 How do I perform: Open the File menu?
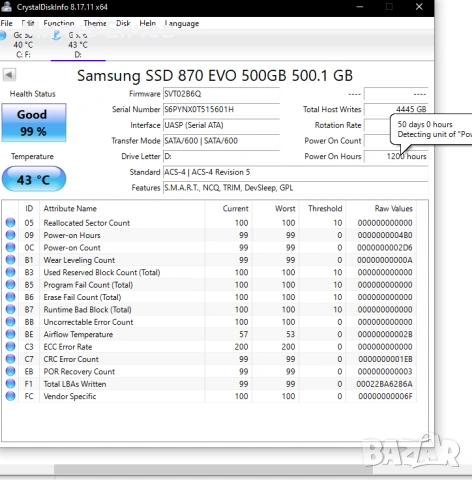point(6,23)
